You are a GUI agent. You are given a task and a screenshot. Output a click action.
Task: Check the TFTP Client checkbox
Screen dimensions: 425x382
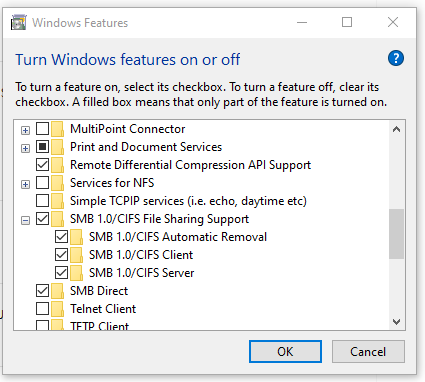click(42, 325)
